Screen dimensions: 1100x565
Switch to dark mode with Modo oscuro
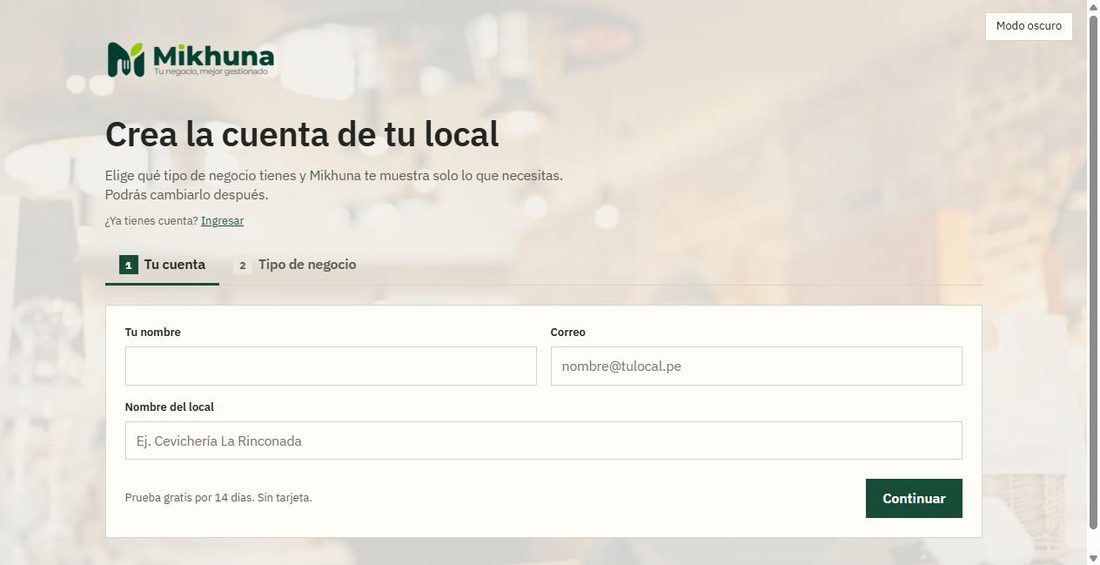coord(1028,26)
